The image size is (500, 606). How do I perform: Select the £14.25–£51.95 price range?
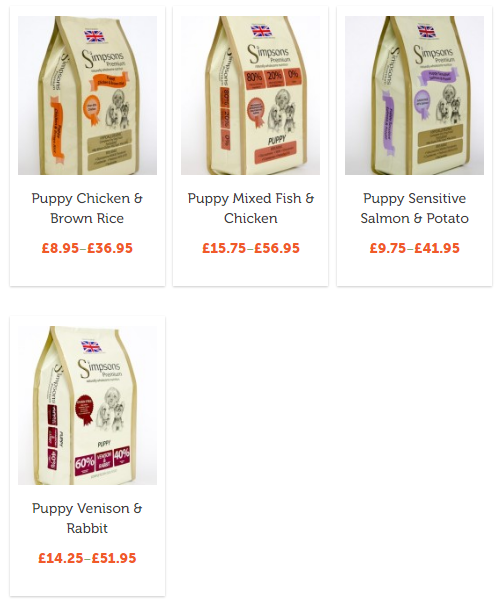pos(87,558)
